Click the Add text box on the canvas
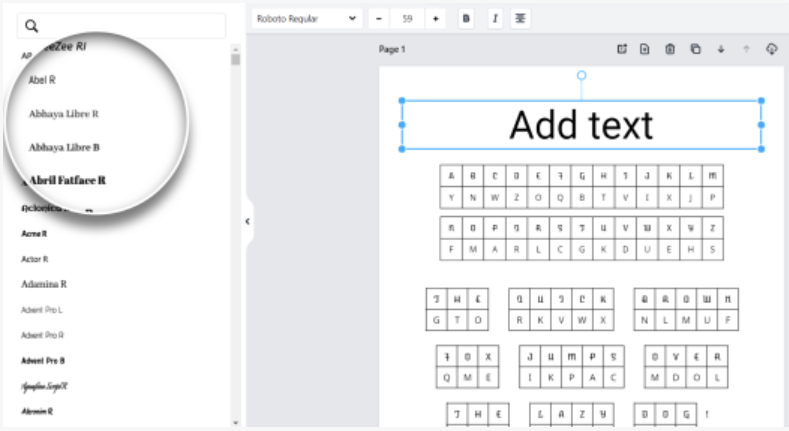Viewport: 789px width, 431px height. (581, 125)
